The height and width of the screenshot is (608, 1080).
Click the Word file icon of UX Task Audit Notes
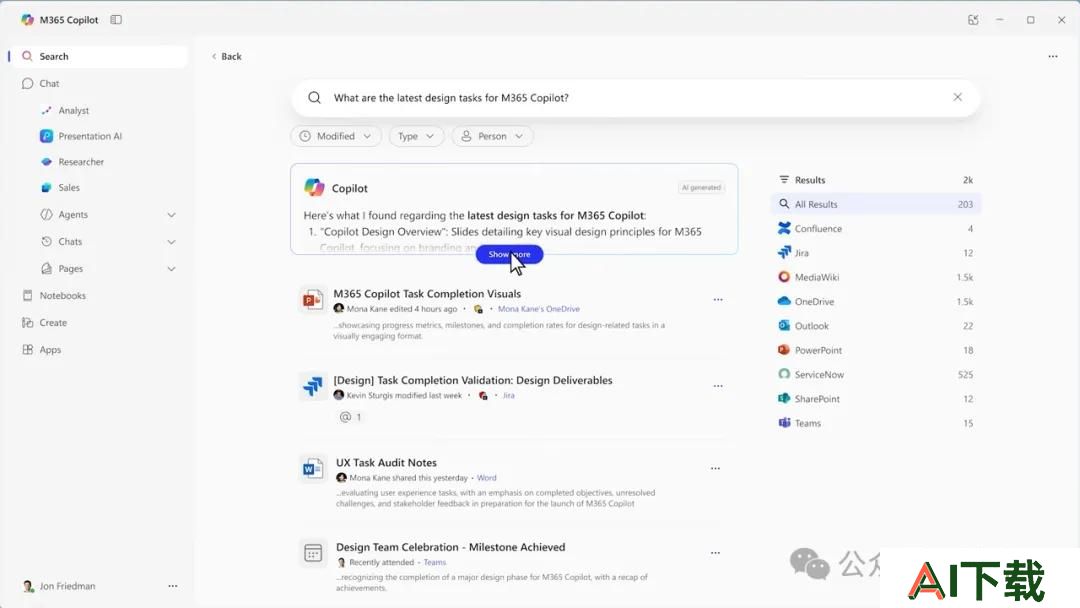click(313, 470)
